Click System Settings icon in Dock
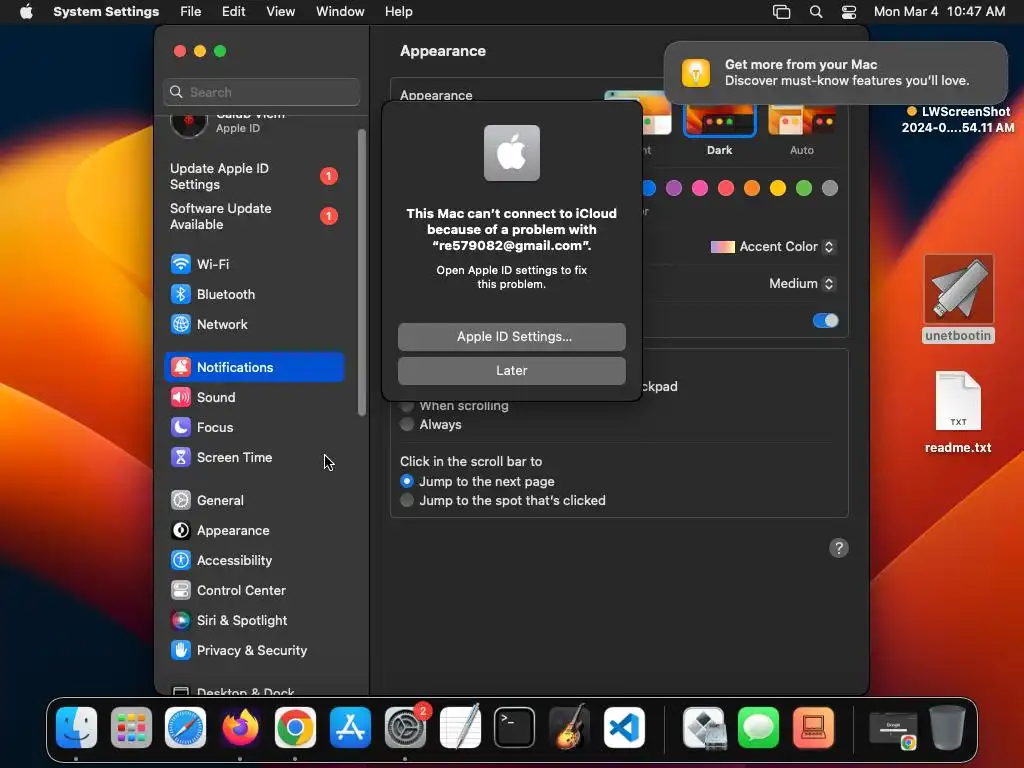Viewport: 1024px width, 768px height. [x=405, y=728]
